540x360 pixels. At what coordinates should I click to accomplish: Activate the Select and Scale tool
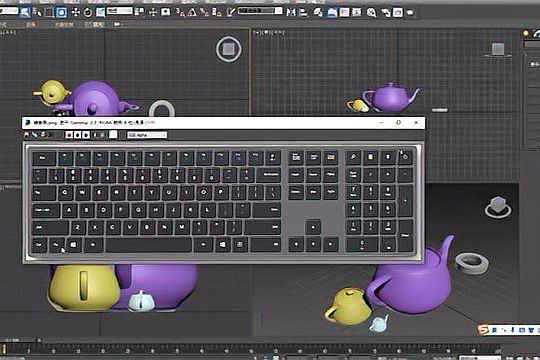tap(100, 13)
